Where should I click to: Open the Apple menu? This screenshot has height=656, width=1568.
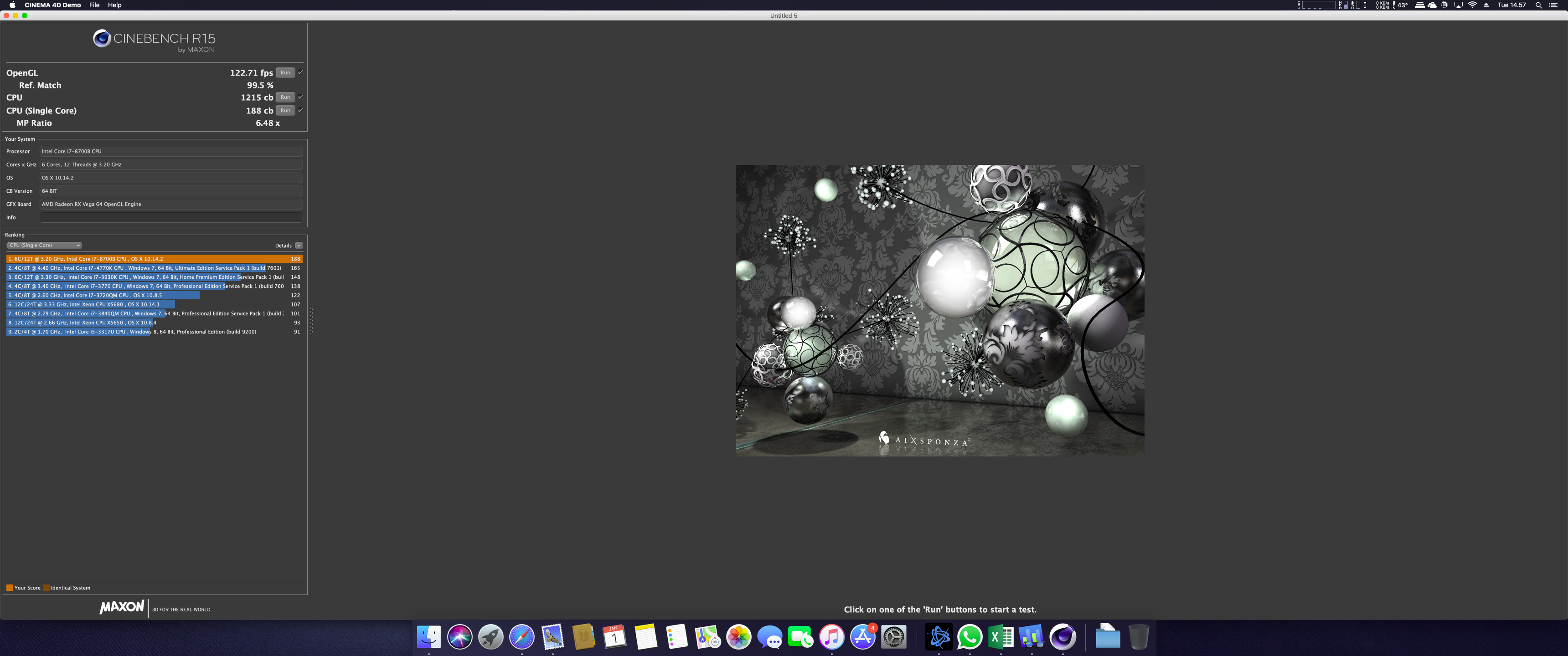pyautogui.click(x=12, y=5)
